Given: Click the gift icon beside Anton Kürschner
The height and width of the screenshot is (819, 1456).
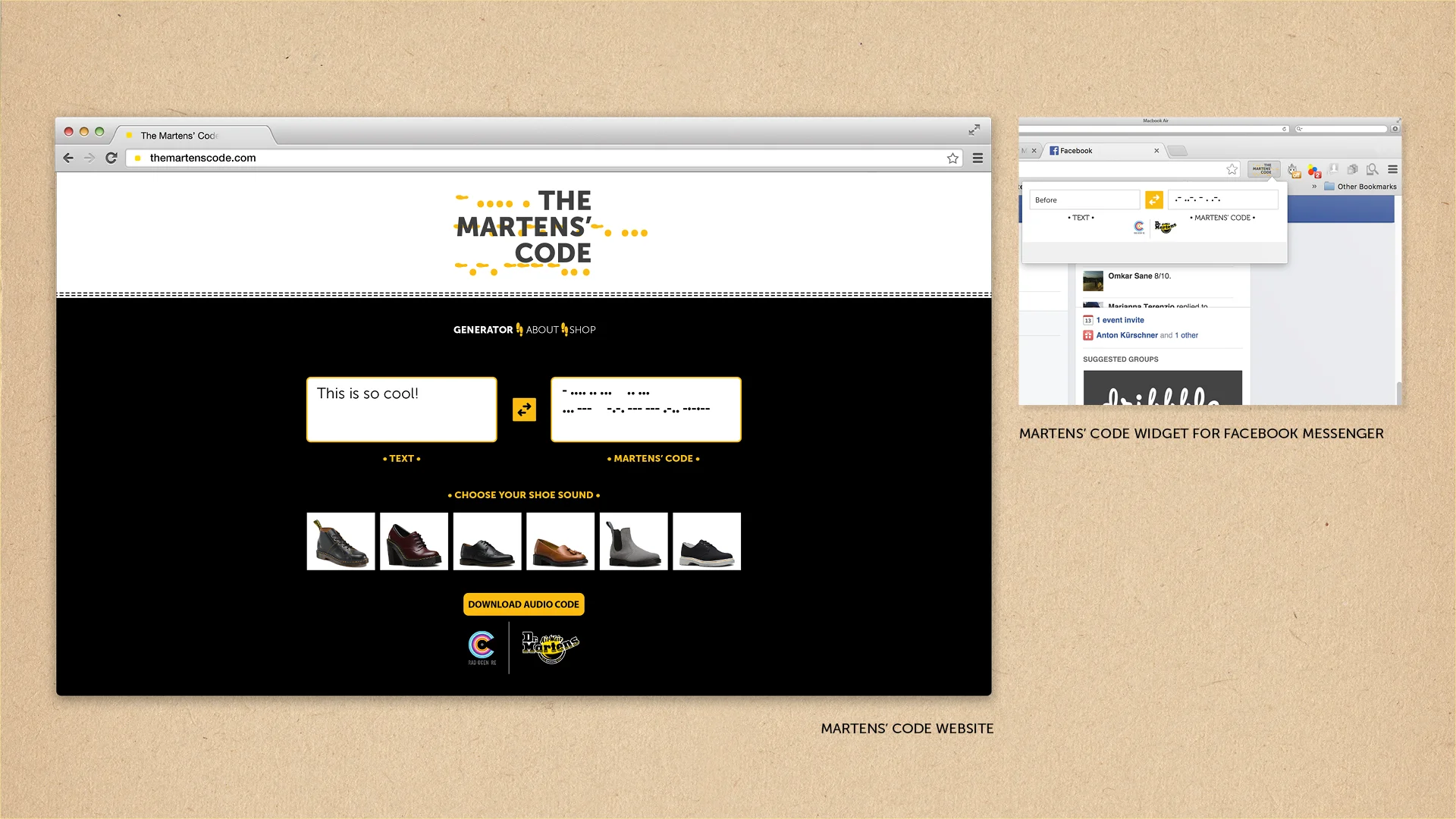Looking at the screenshot, I should pyautogui.click(x=1087, y=335).
